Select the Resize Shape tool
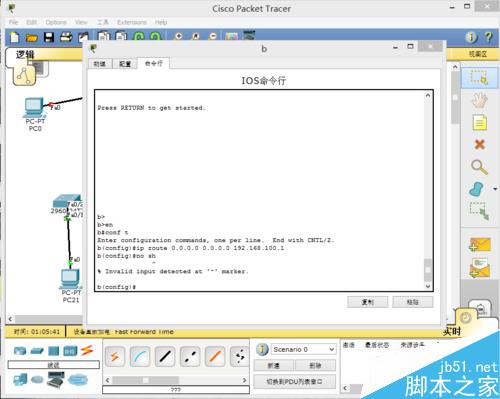Viewport: 500px width, 399px height. click(479, 211)
